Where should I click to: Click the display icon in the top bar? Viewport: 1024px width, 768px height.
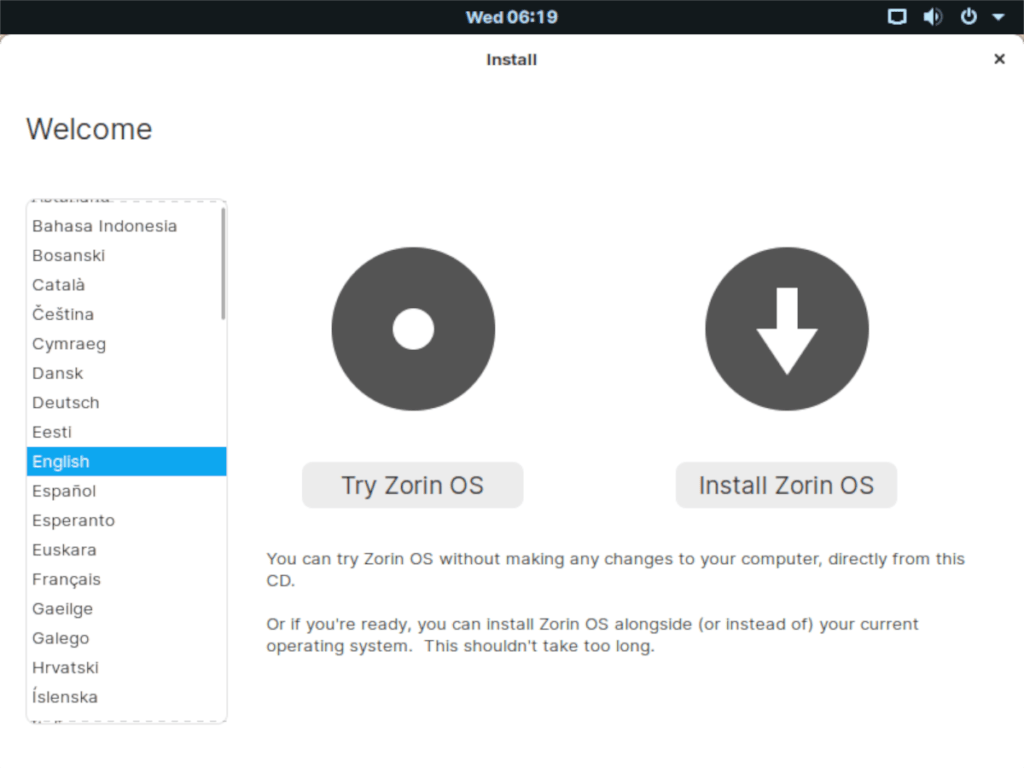(x=897, y=16)
